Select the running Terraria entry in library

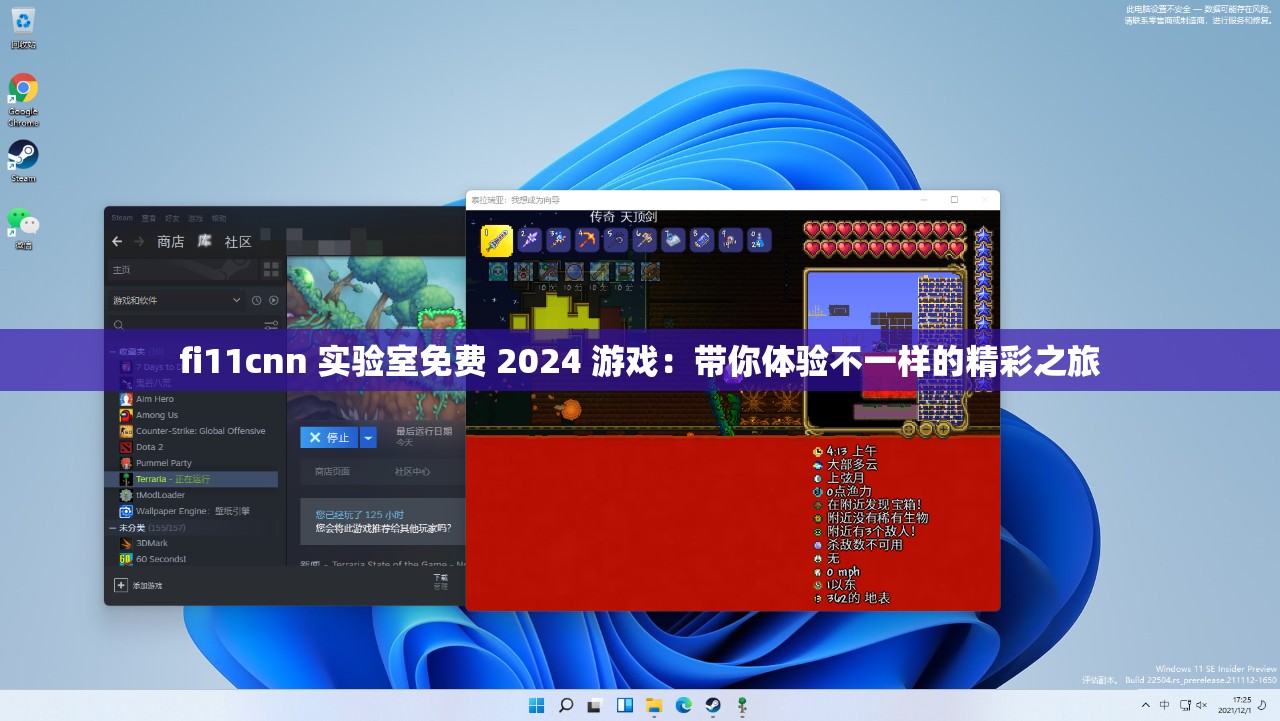(192, 479)
